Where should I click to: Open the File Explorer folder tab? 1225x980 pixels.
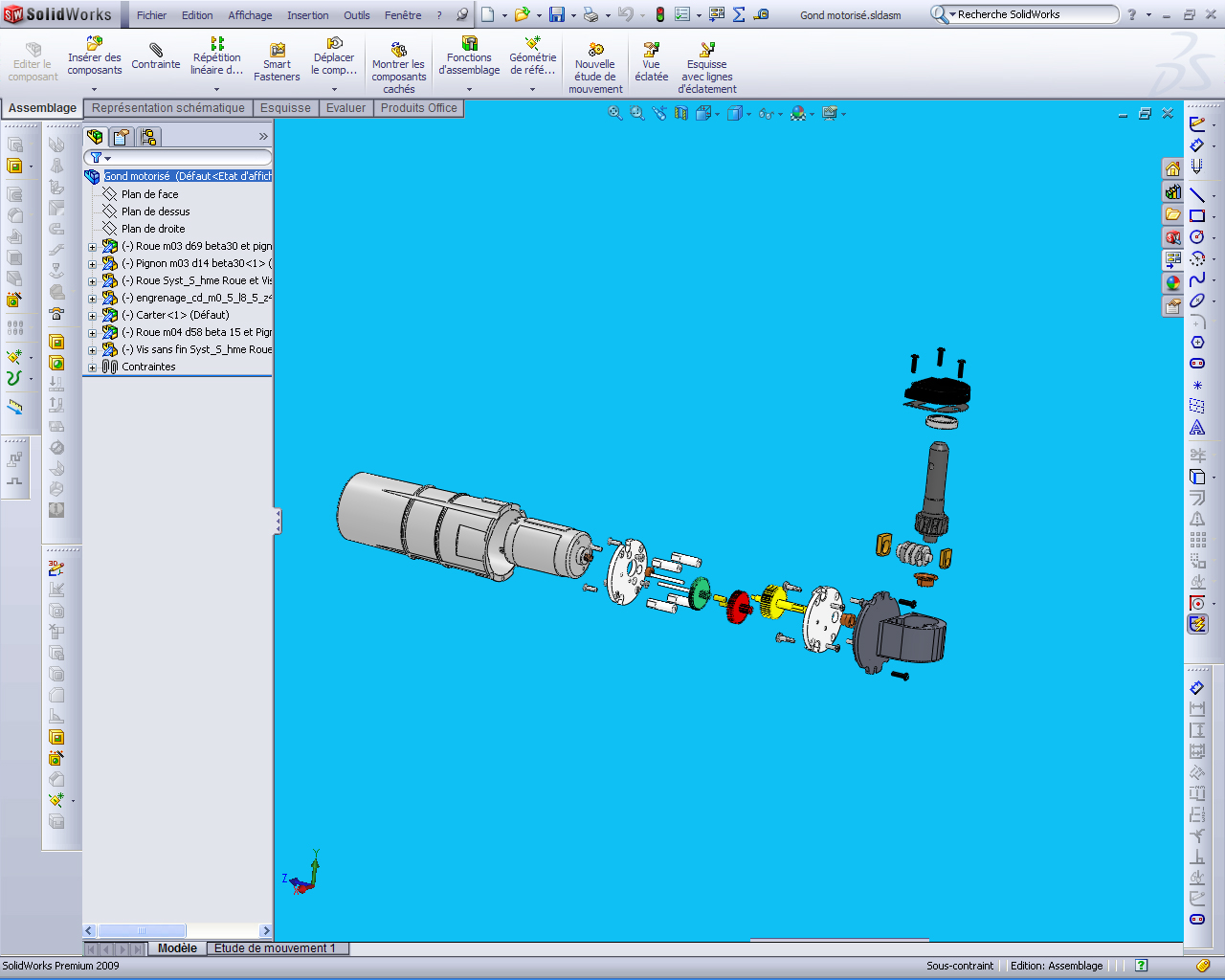(1172, 214)
